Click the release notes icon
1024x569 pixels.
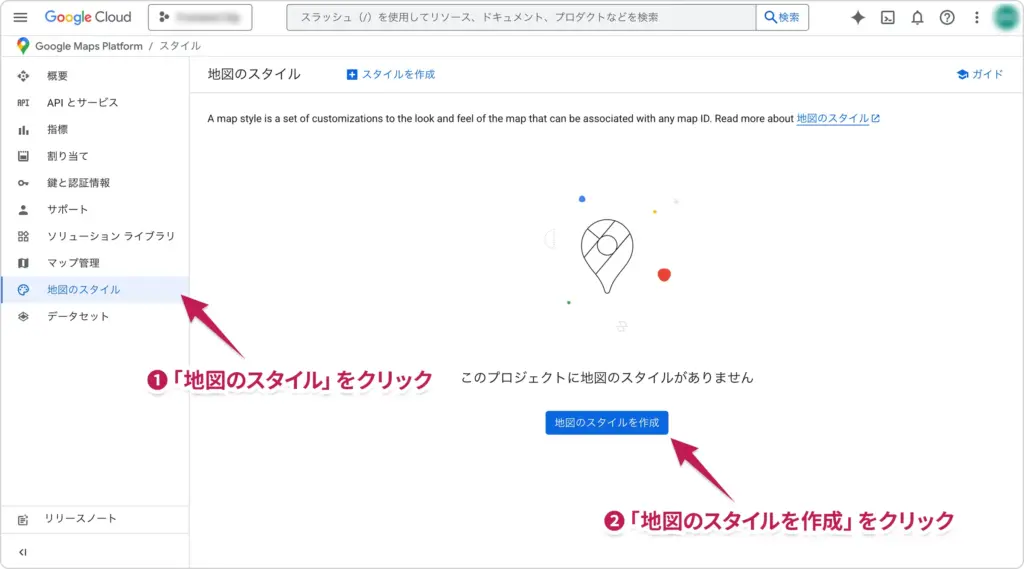tap(24, 519)
